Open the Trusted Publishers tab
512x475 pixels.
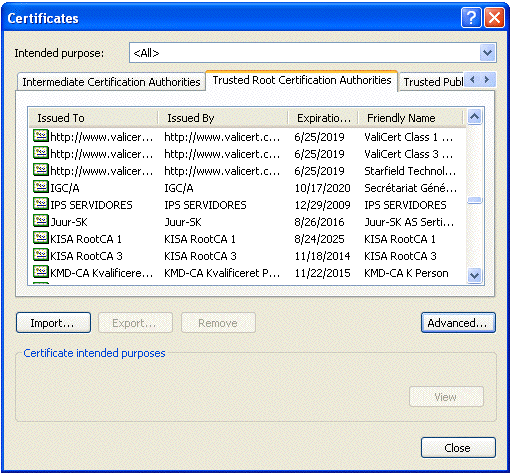(432, 82)
